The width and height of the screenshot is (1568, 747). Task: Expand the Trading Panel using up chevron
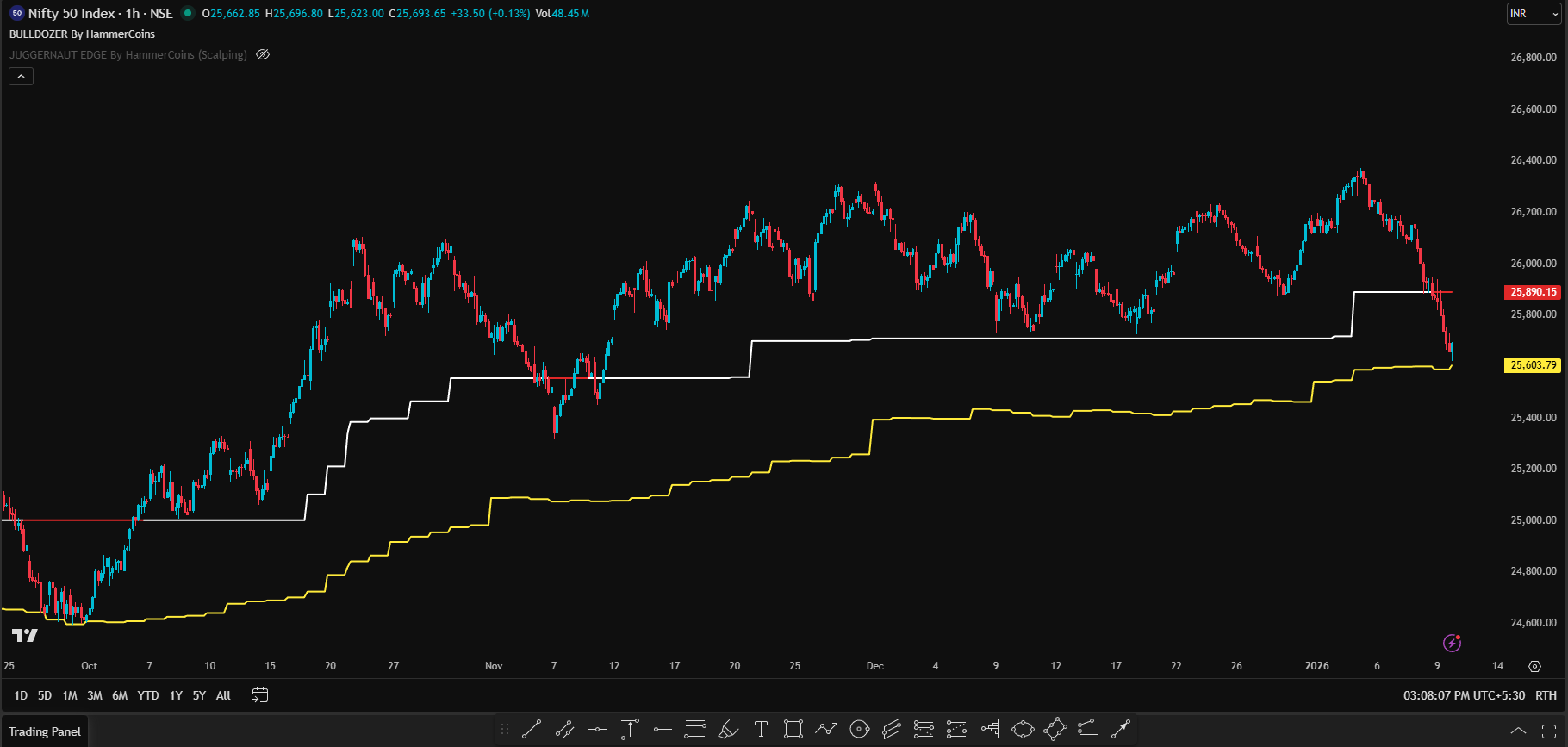[1518, 731]
